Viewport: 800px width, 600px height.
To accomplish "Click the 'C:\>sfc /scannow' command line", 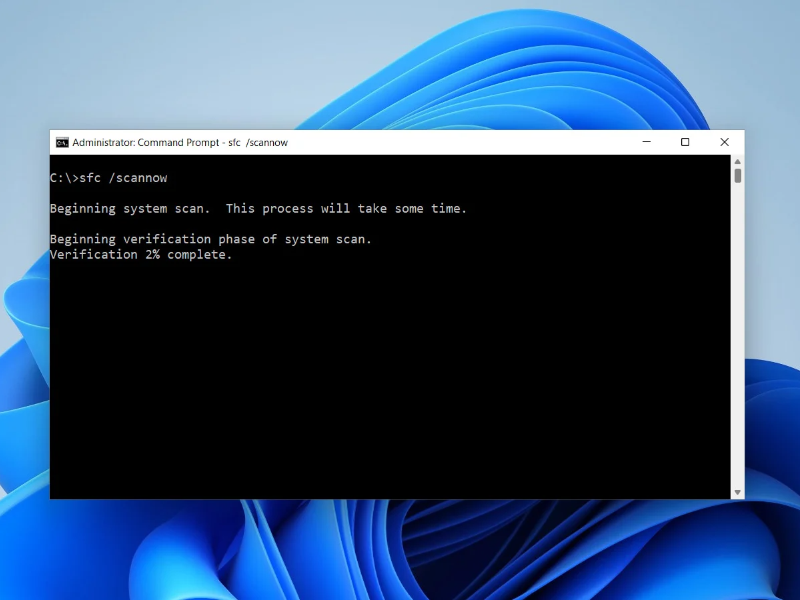I will click(x=109, y=178).
